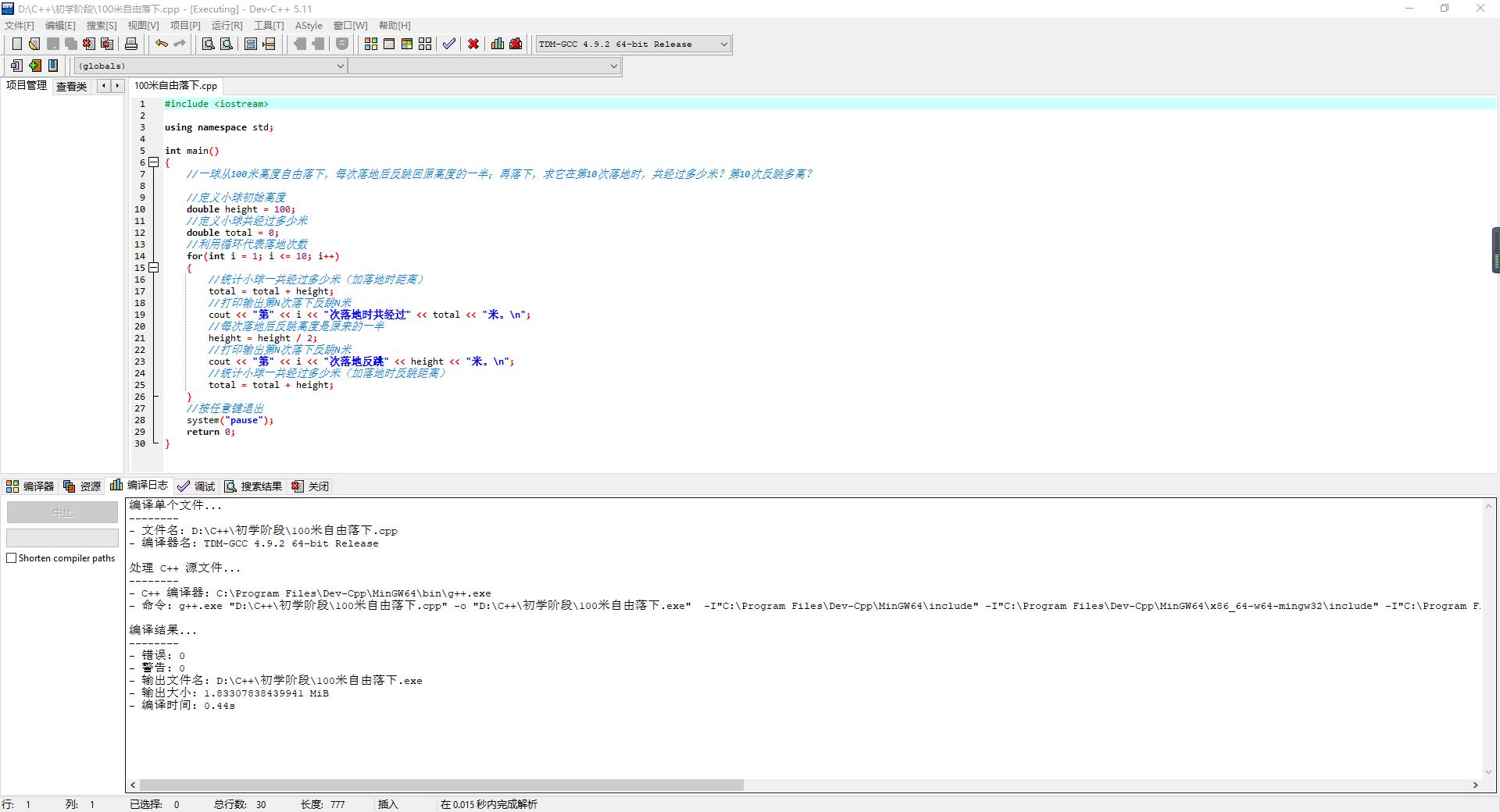Open the (globals) class browser dropdown

pyautogui.click(x=339, y=66)
